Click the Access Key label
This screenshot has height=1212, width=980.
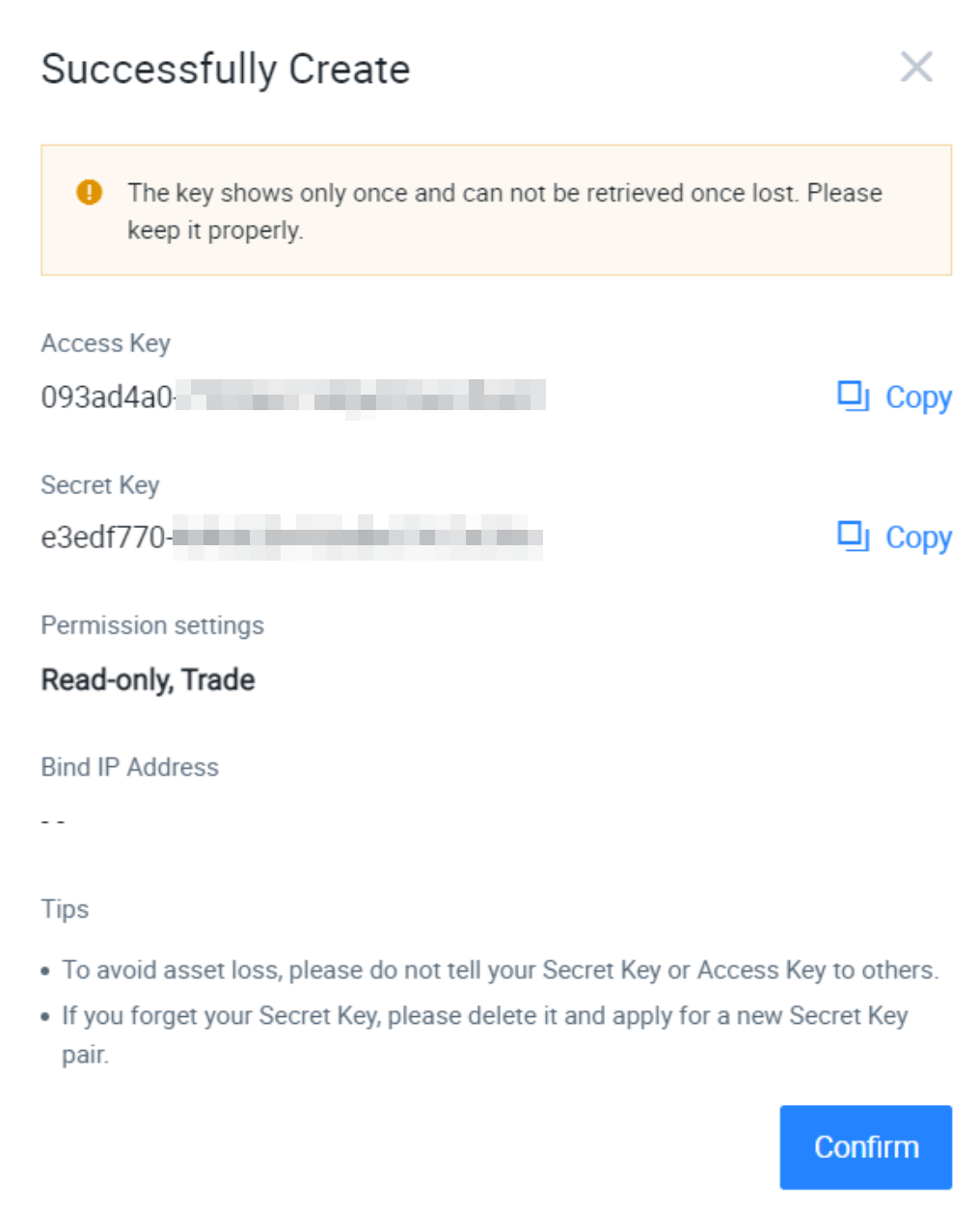(106, 344)
